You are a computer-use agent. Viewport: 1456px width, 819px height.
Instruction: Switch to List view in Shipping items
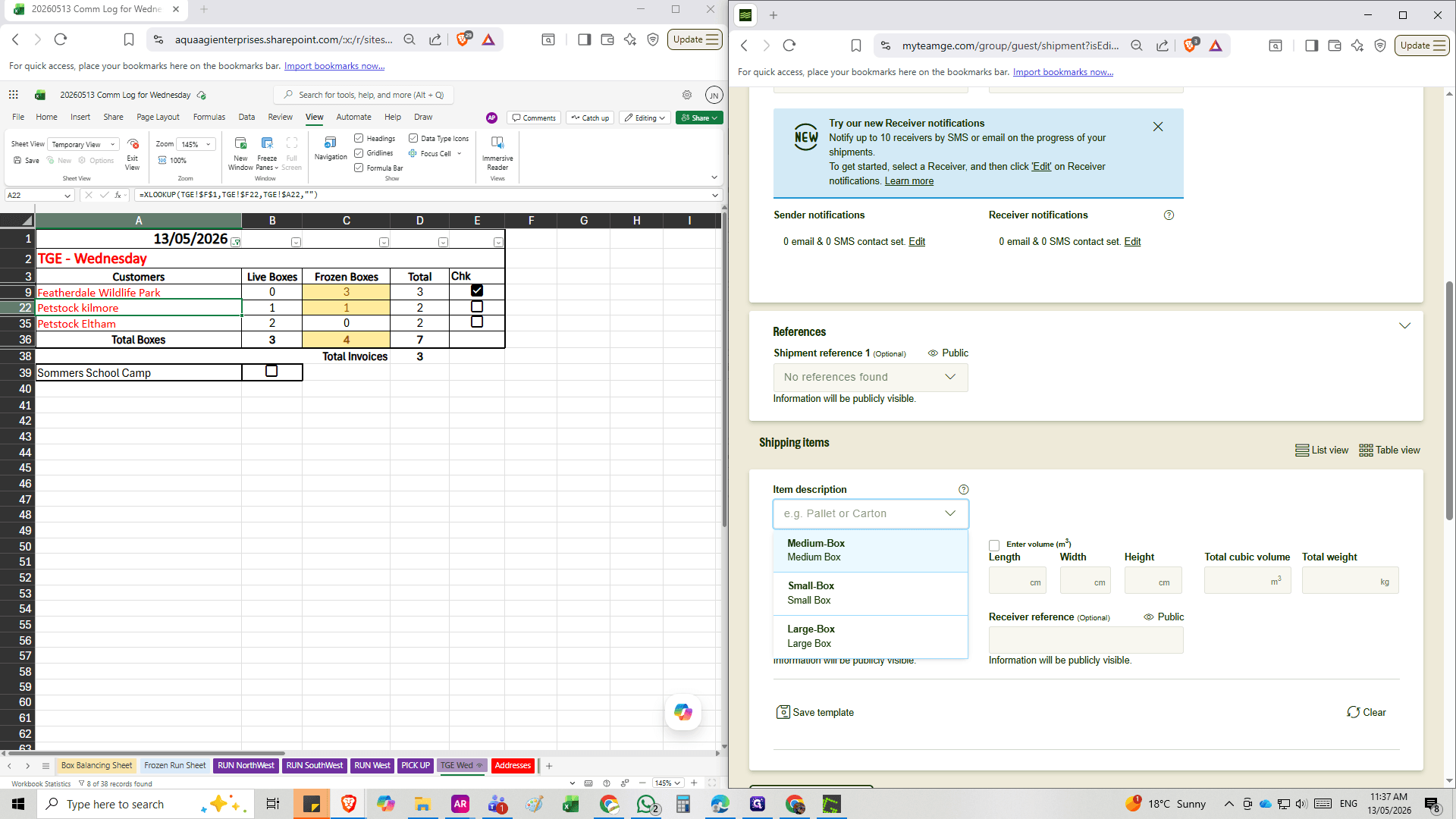1322,450
